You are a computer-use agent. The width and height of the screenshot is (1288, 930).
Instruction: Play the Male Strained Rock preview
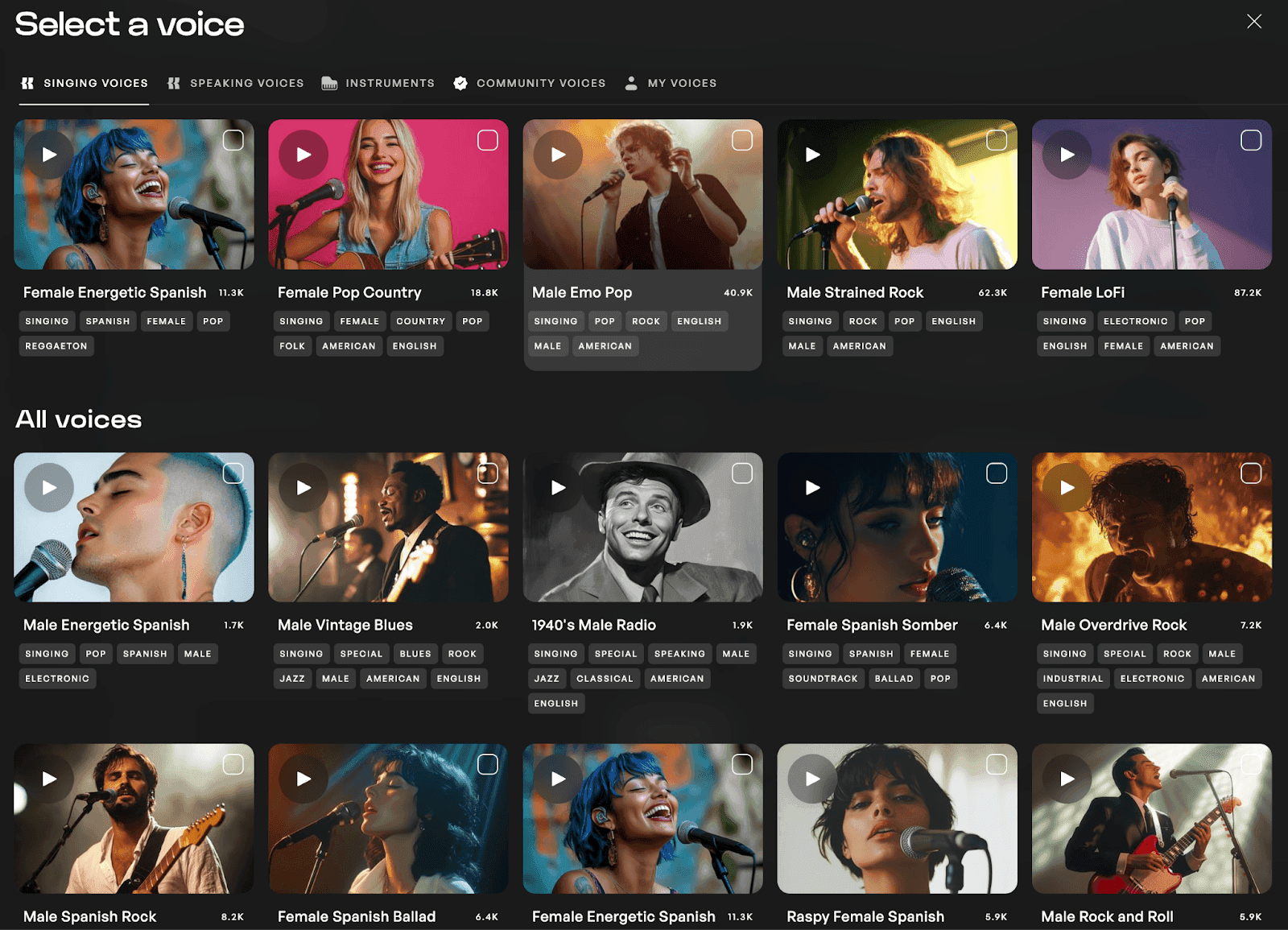(812, 155)
